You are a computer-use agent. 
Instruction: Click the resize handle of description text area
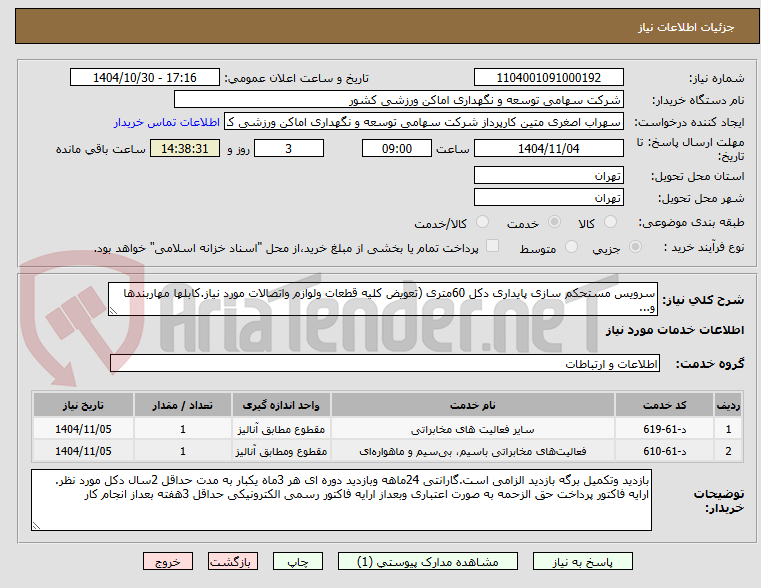pos(113,310)
